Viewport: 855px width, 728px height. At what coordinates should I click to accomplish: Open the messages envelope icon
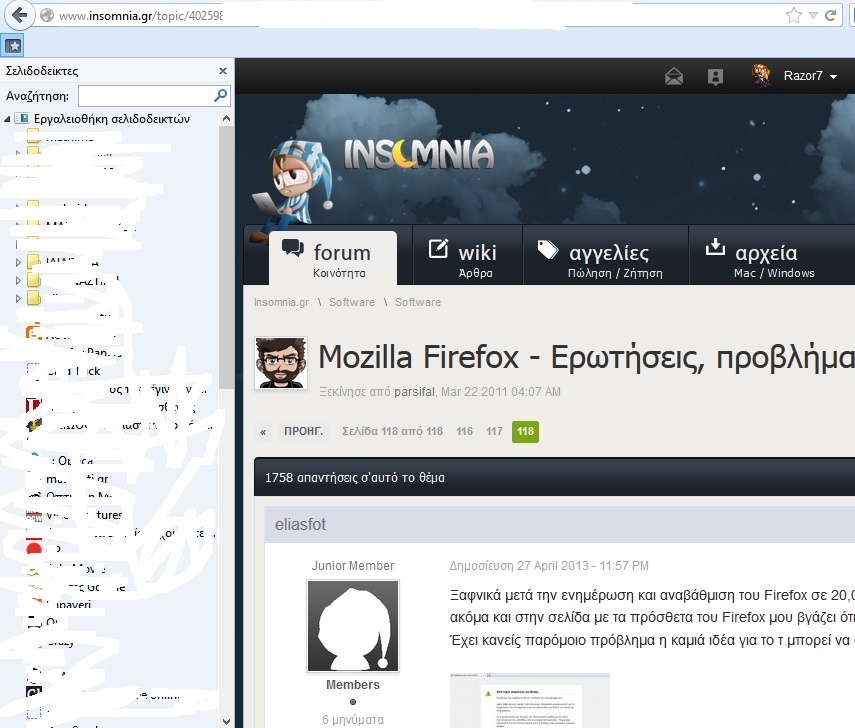coord(674,76)
